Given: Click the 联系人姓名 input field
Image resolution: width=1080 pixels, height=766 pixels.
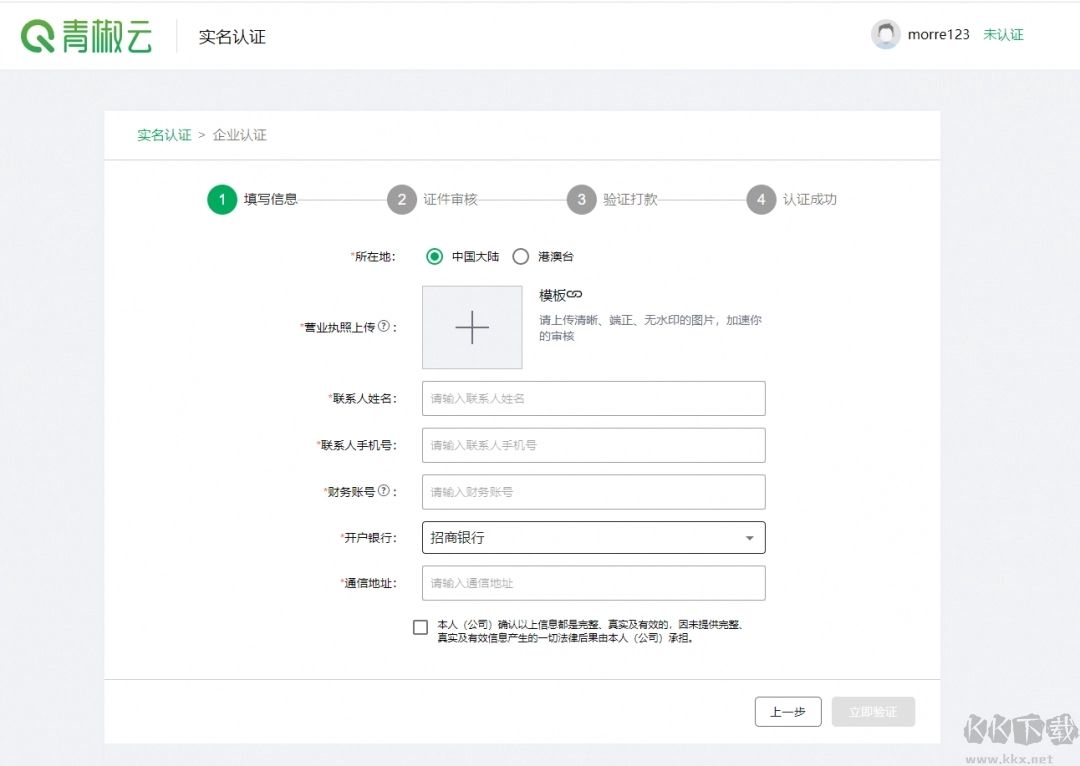Looking at the screenshot, I should pos(593,398).
